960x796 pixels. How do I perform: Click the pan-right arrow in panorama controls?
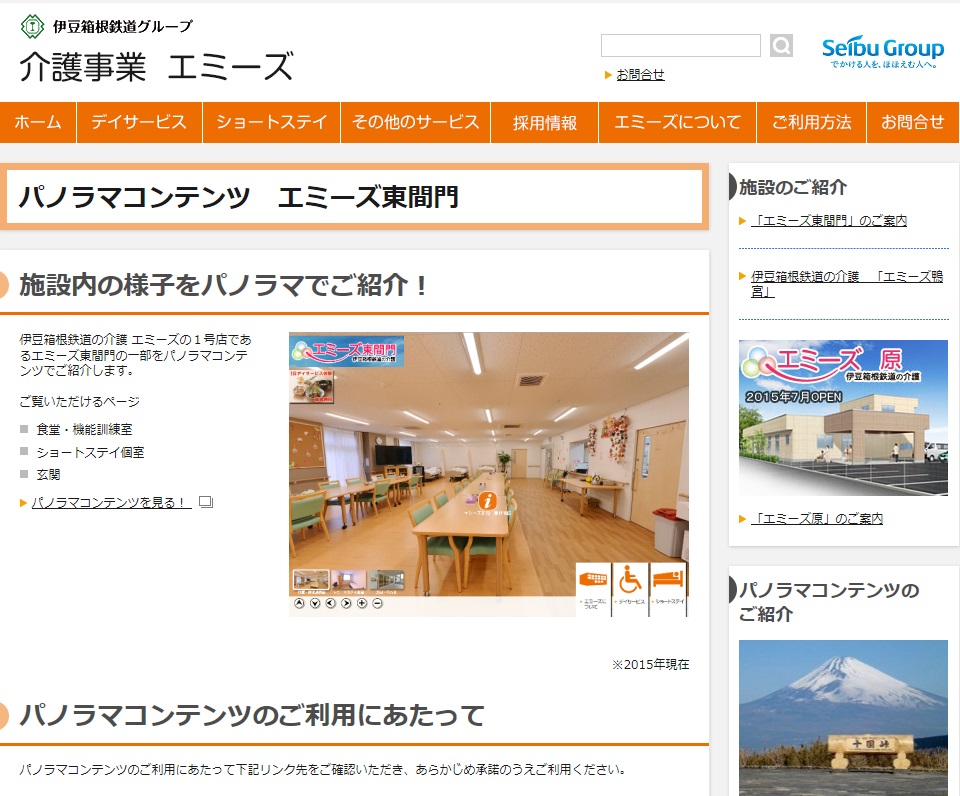point(346,603)
